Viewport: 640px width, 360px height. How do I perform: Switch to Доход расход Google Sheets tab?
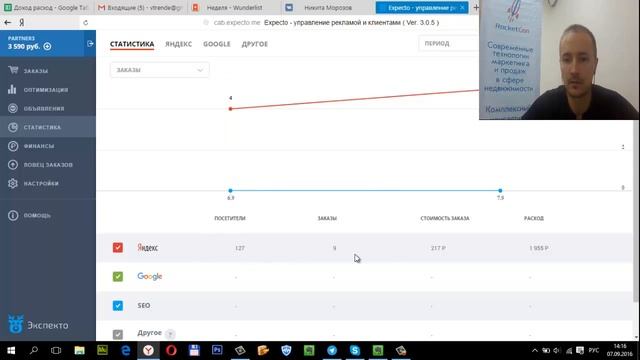[x=46, y=7]
